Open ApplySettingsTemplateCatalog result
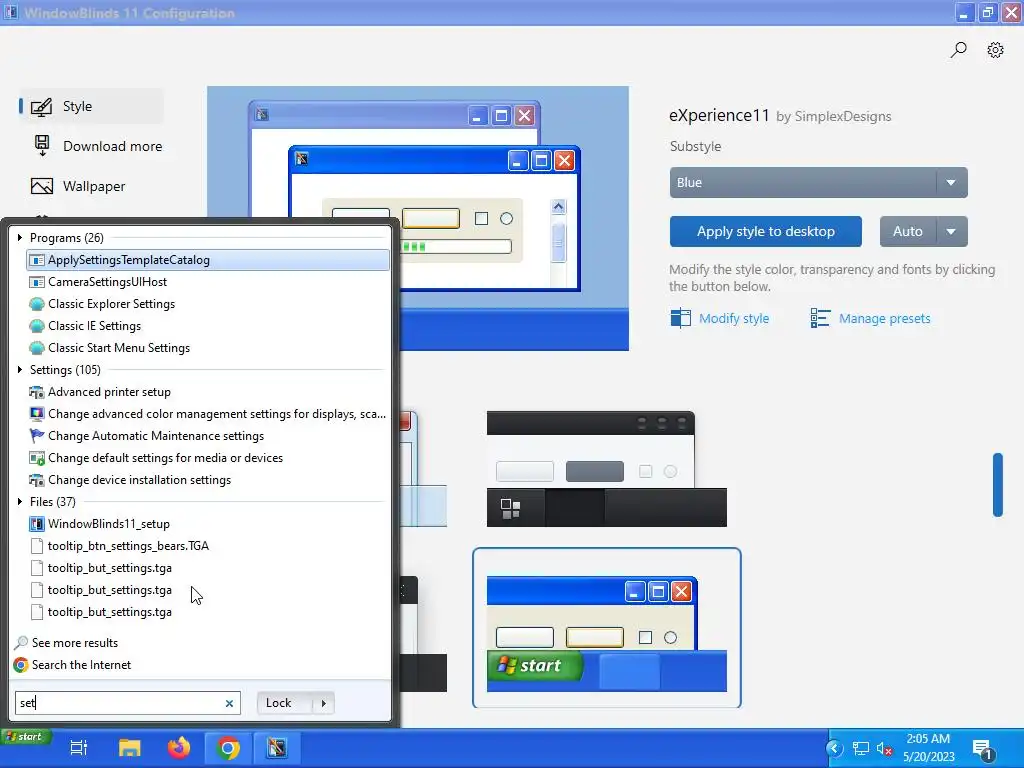 pyautogui.click(x=208, y=260)
